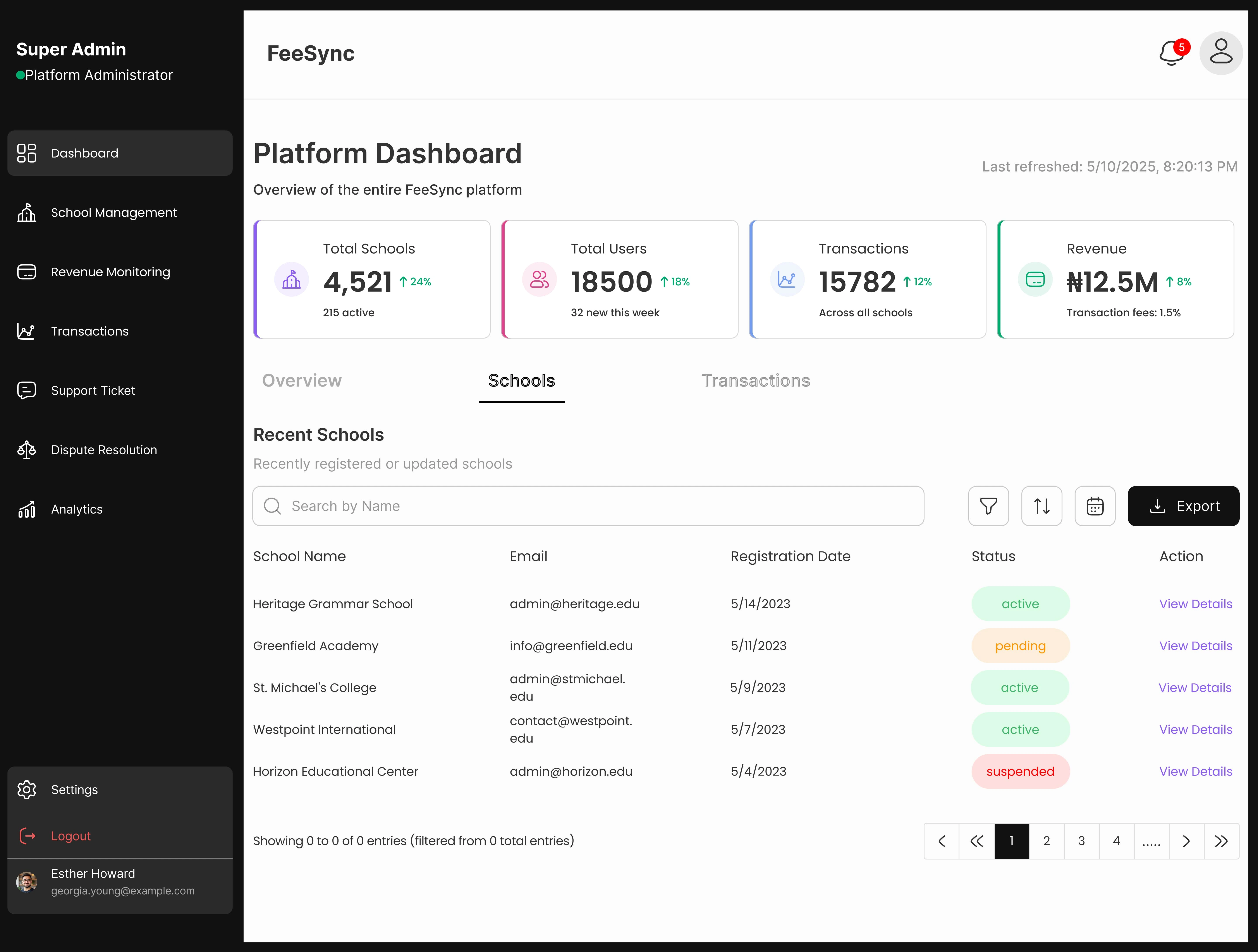Jump to last page with double chevron
The width and height of the screenshot is (1258, 952).
[x=1221, y=841]
